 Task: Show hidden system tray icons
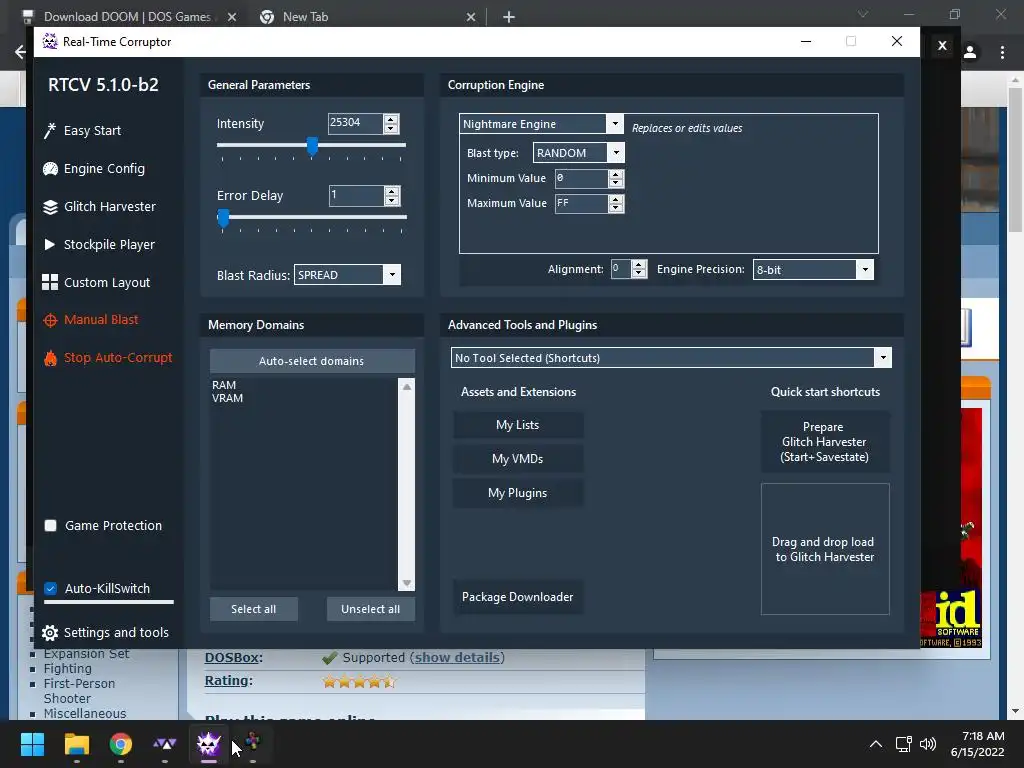coord(876,744)
